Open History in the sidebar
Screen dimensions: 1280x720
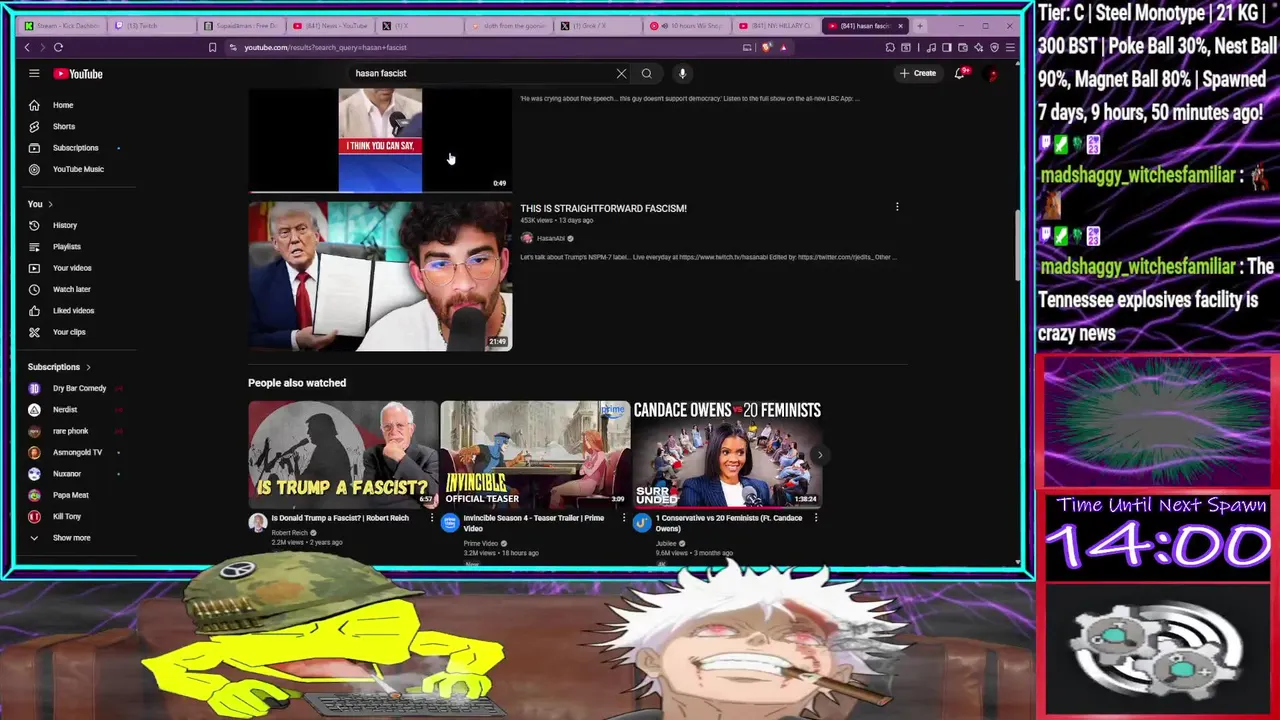click(65, 225)
